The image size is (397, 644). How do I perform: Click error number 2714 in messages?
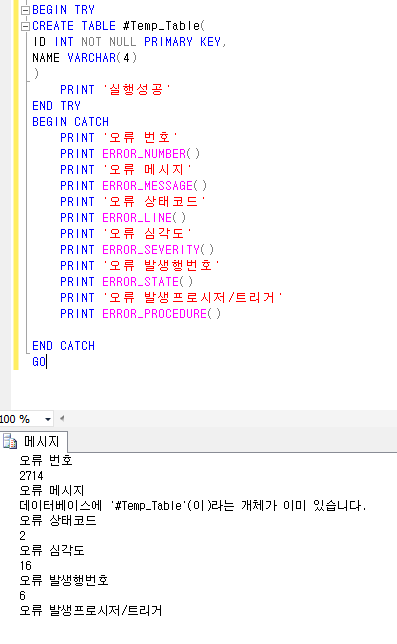click(x=31, y=476)
